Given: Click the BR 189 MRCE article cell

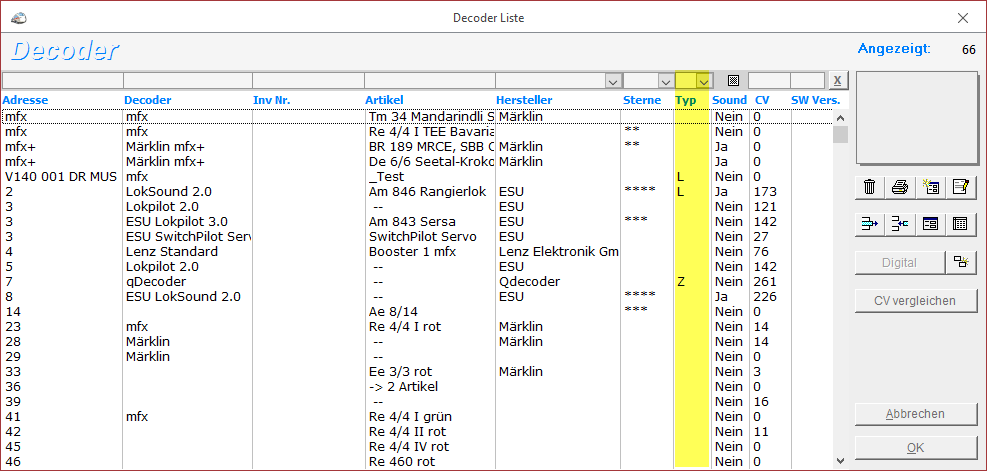Looking at the screenshot, I should (x=431, y=147).
